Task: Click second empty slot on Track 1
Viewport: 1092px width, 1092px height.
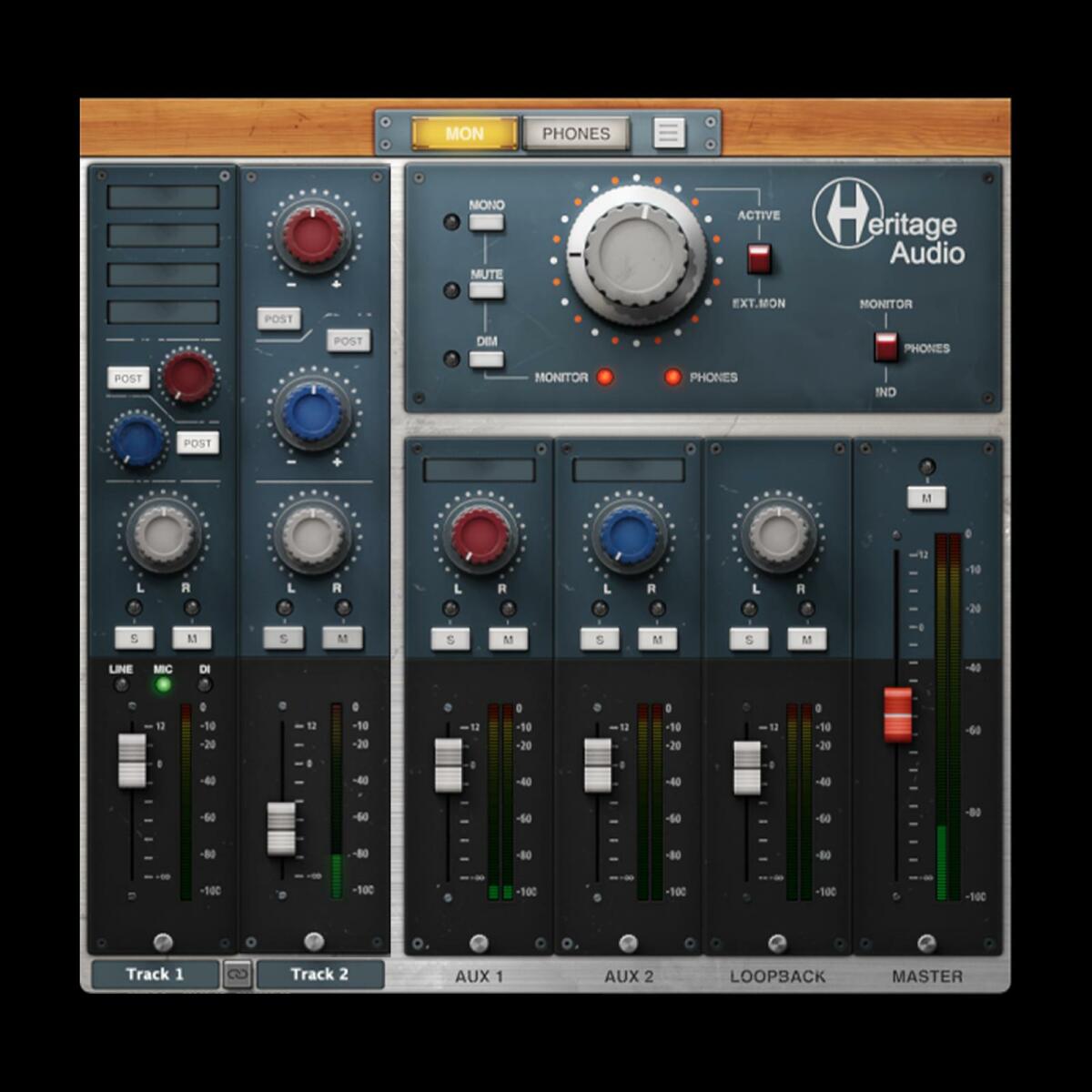Action: (163, 236)
